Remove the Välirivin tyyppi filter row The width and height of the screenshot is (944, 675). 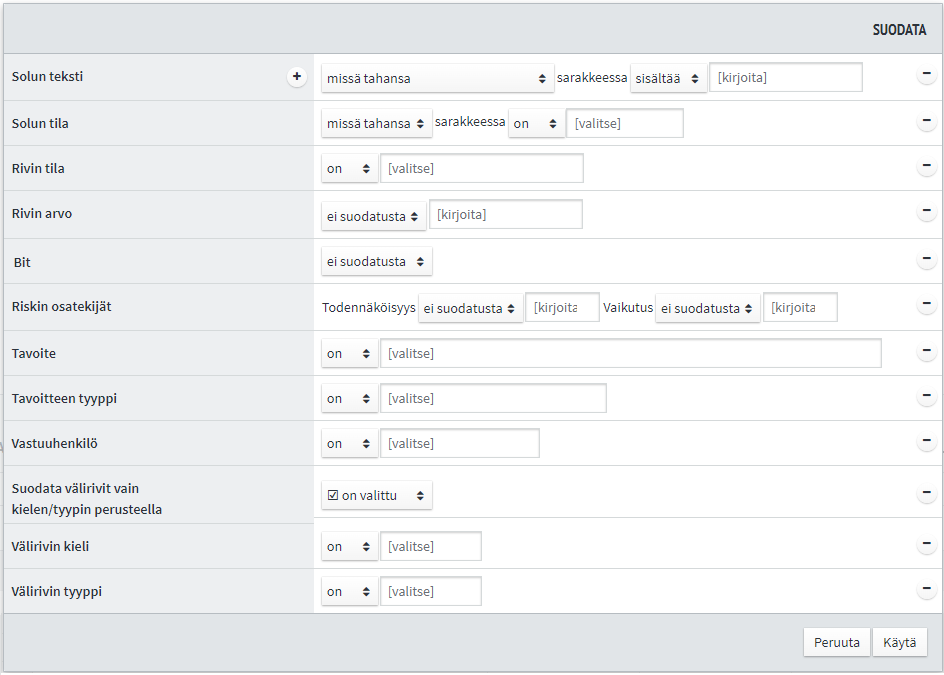click(926, 590)
